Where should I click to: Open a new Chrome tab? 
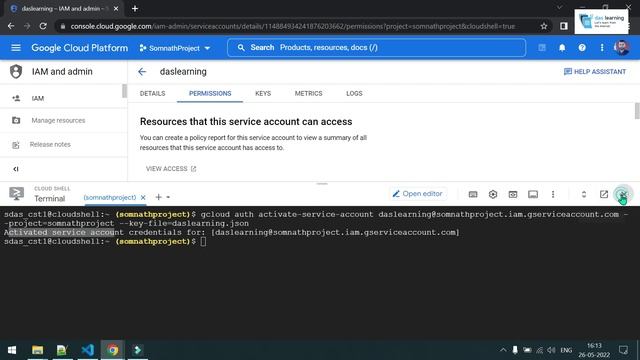[135, 9]
